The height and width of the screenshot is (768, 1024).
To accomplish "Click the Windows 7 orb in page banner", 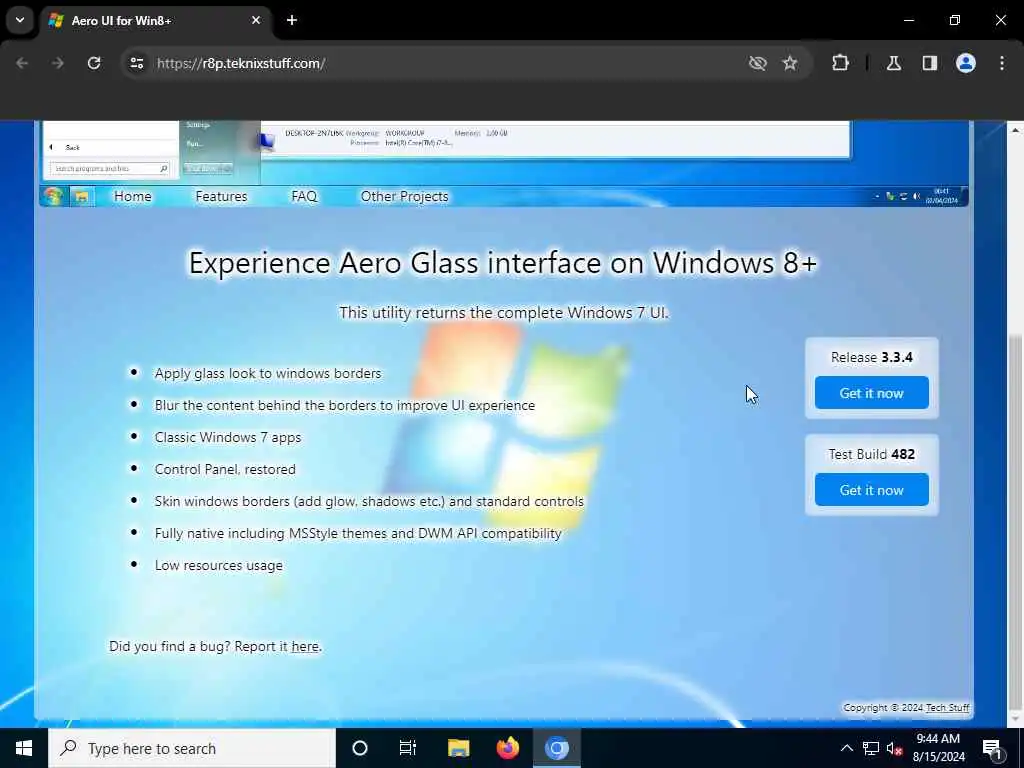I will pos(54,196).
